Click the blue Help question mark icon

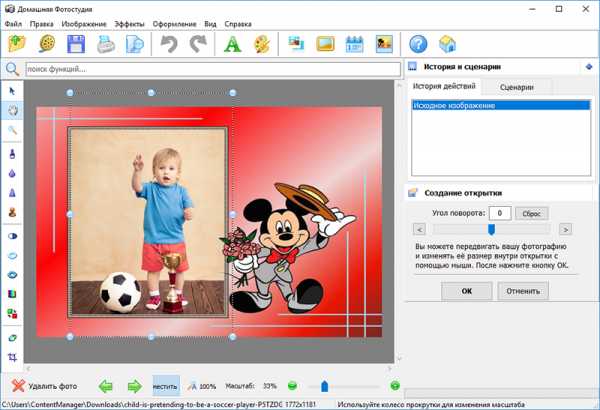418,44
